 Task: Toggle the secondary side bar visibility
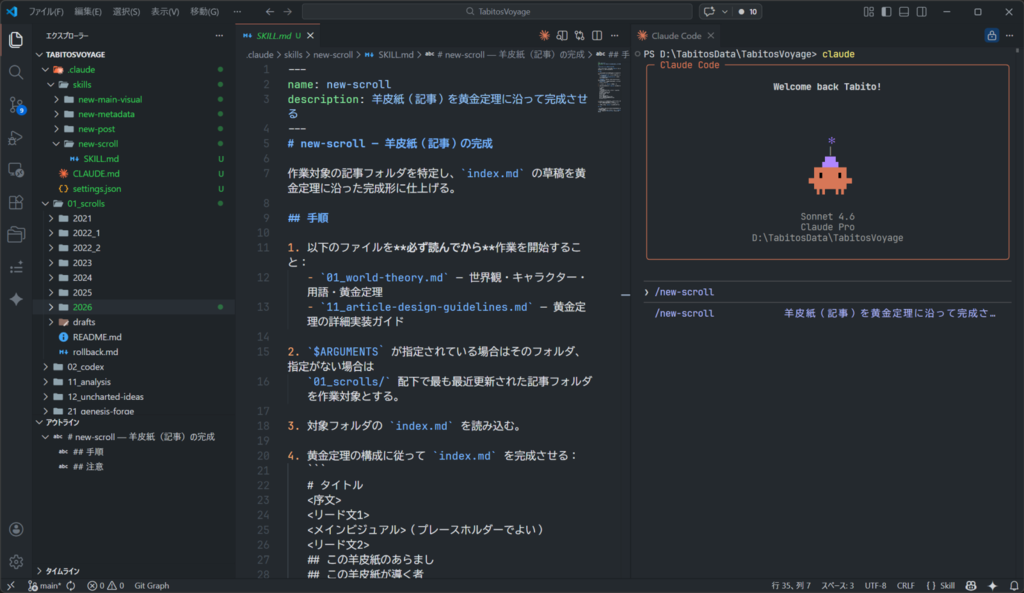921,12
